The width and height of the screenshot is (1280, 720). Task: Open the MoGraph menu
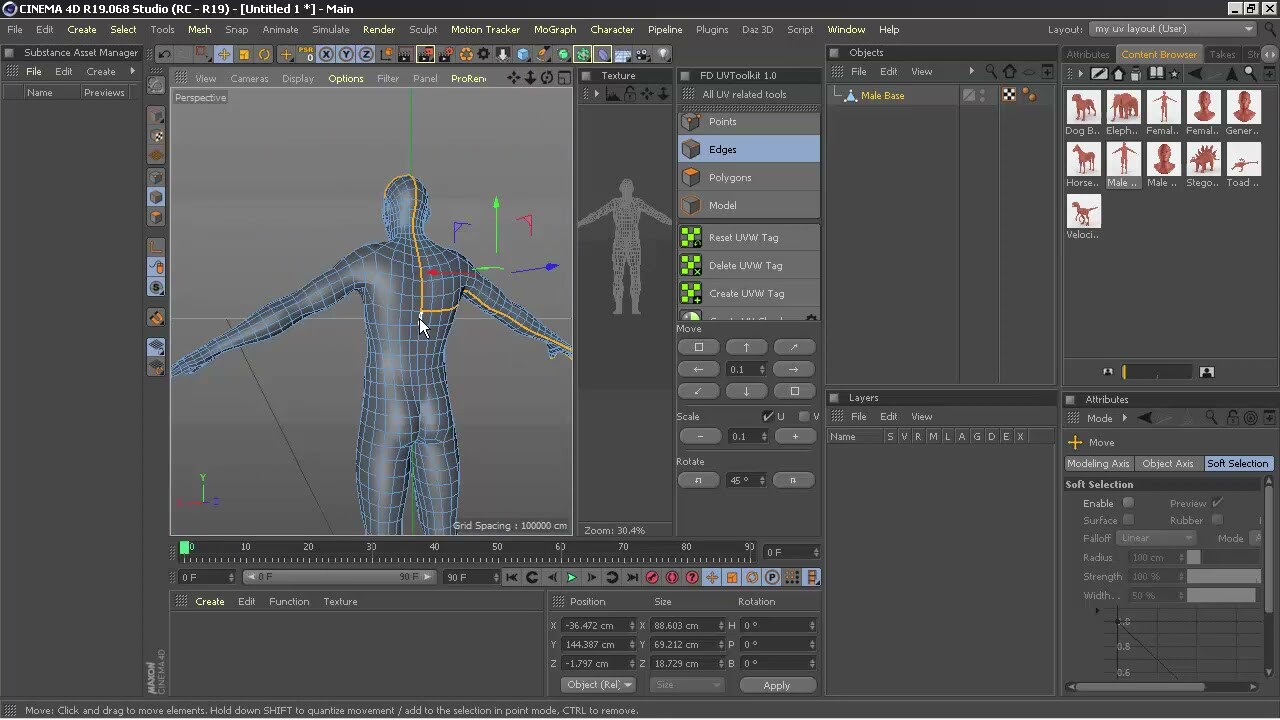point(555,29)
